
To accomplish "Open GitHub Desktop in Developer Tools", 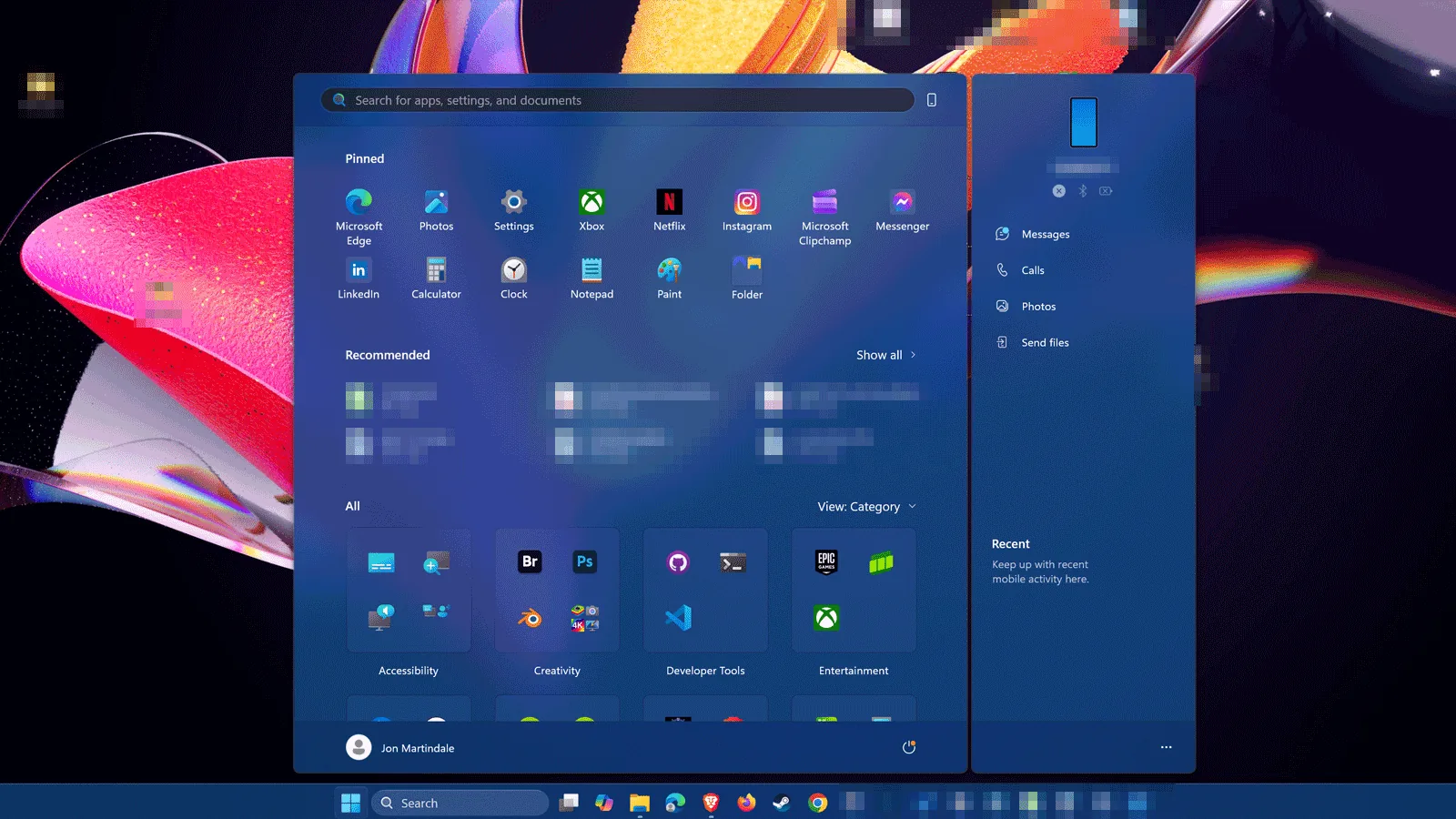I will [x=678, y=562].
